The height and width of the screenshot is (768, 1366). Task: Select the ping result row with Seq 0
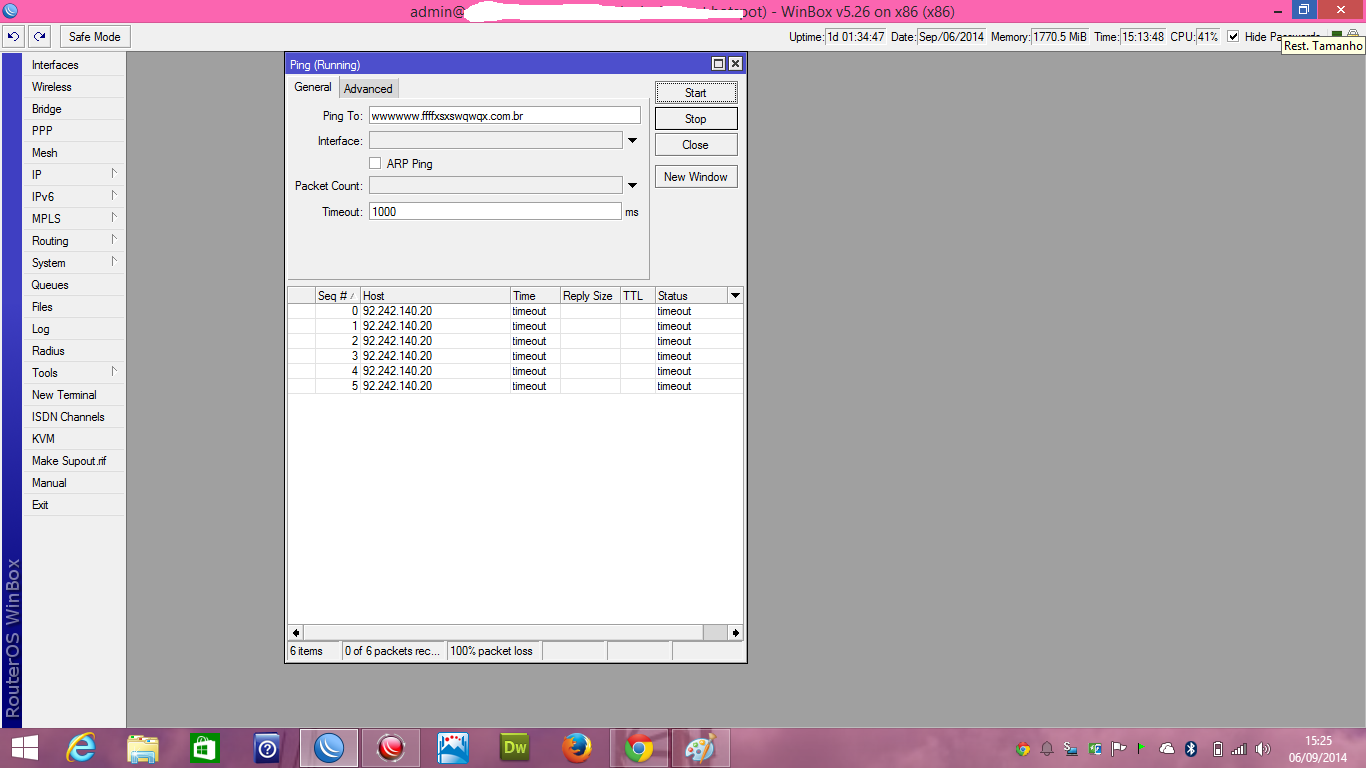(515, 311)
